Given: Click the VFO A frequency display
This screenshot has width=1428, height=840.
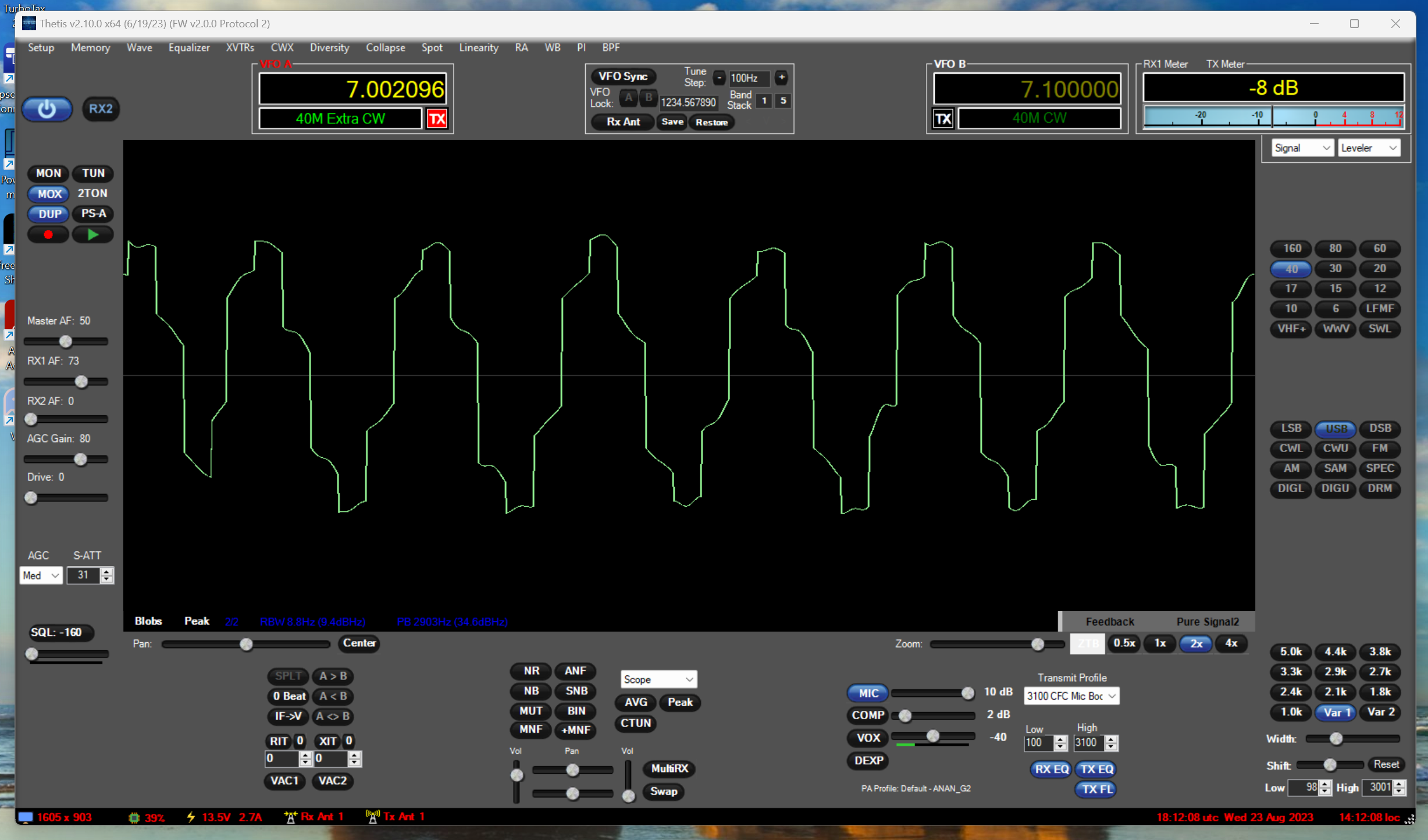Looking at the screenshot, I should tap(353, 89).
